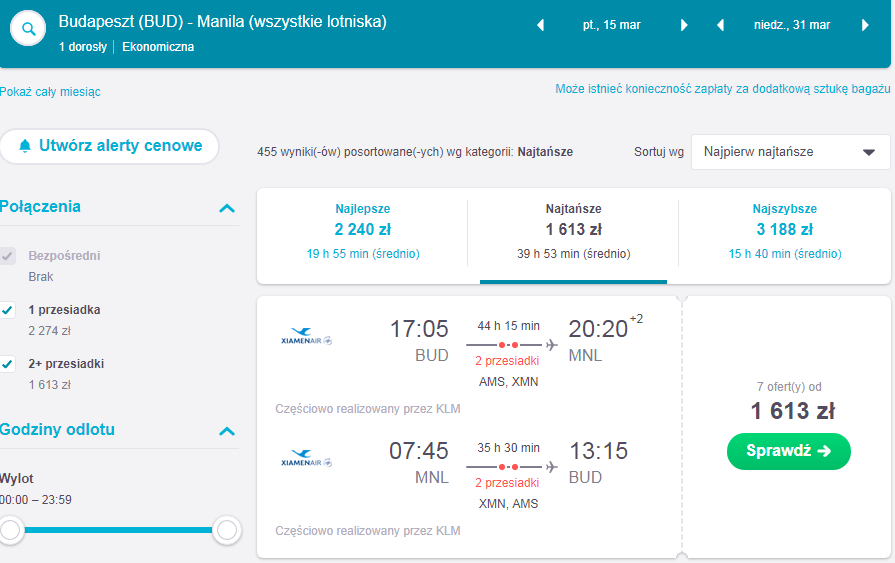Switch to the Najlepsze tab
Viewport: 895px width, 563px height.
(362, 231)
